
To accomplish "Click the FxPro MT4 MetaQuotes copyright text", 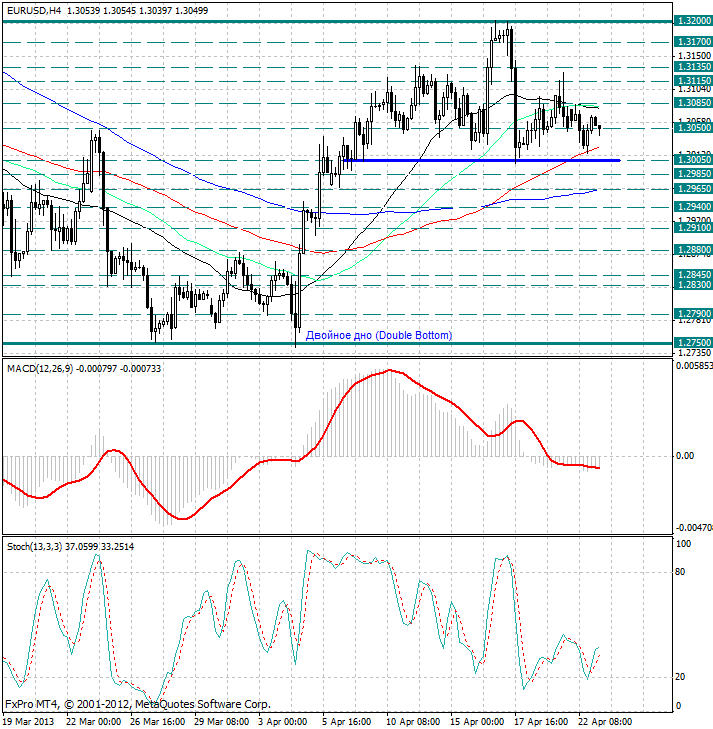I will tap(138, 704).
